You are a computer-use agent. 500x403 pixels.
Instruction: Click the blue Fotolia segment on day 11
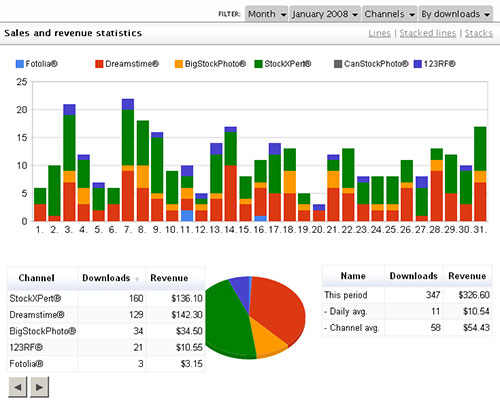click(187, 216)
